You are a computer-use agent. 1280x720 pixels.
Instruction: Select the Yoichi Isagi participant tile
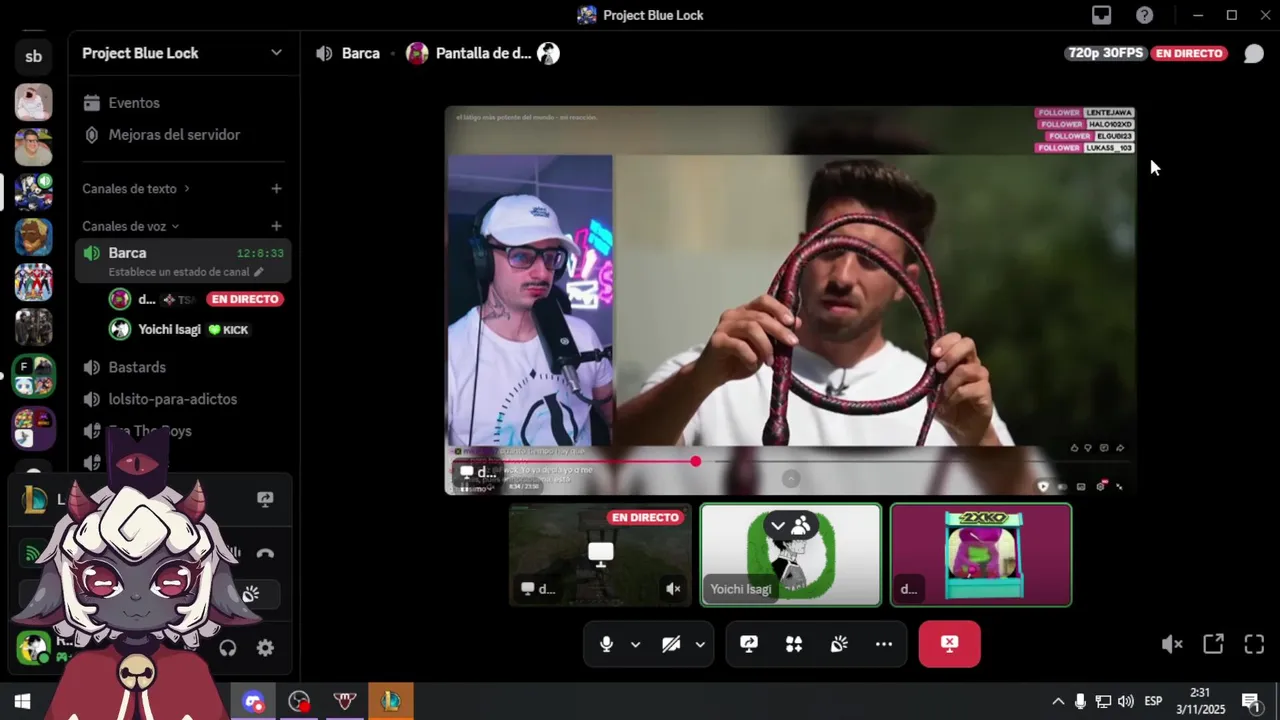pyautogui.click(x=791, y=555)
